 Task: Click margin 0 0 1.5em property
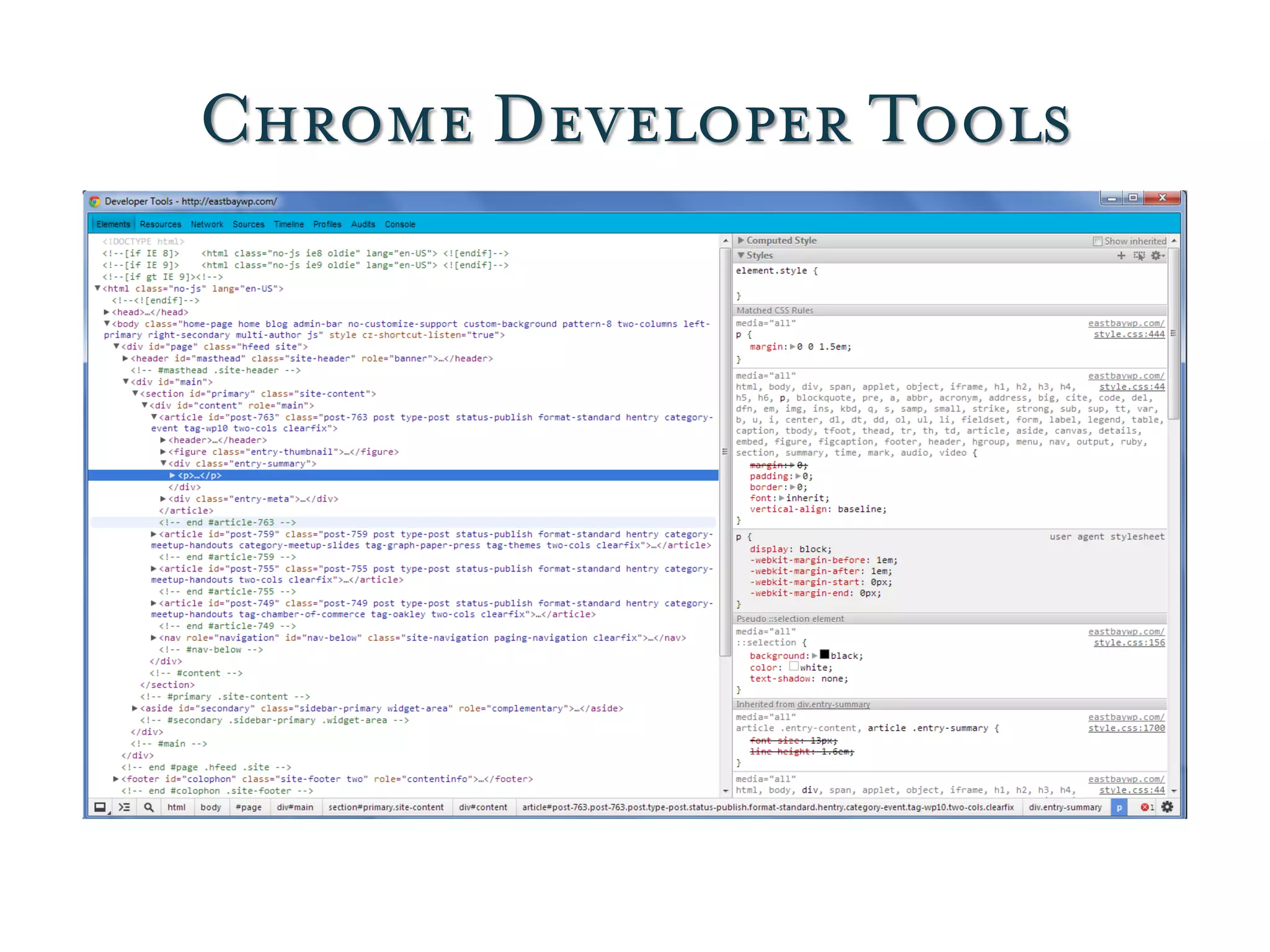(x=800, y=346)
